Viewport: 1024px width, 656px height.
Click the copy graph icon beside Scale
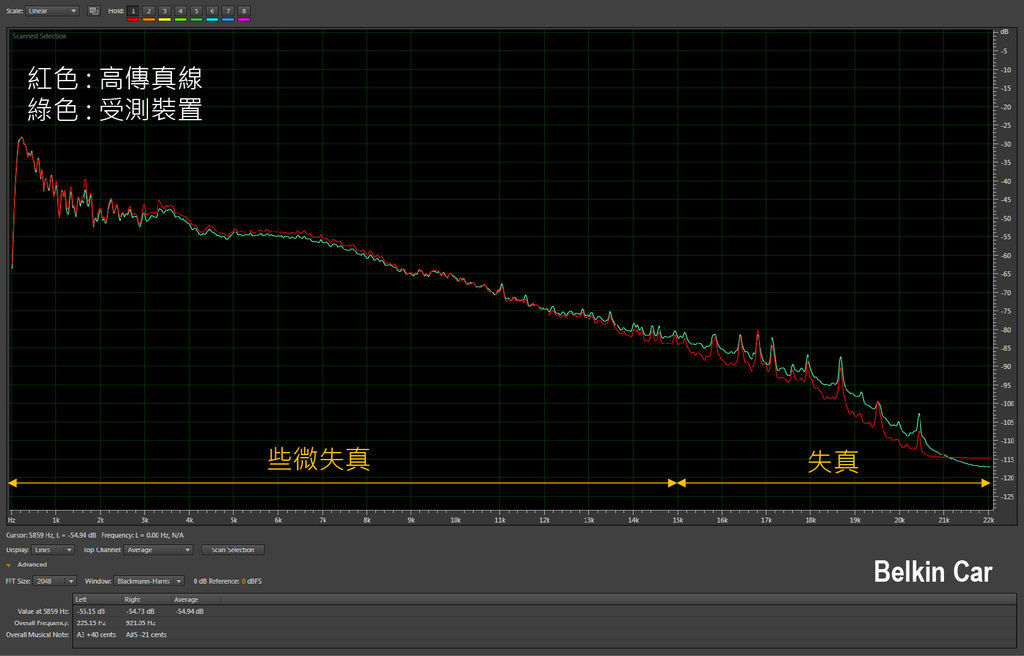click(x=94, y=11)
